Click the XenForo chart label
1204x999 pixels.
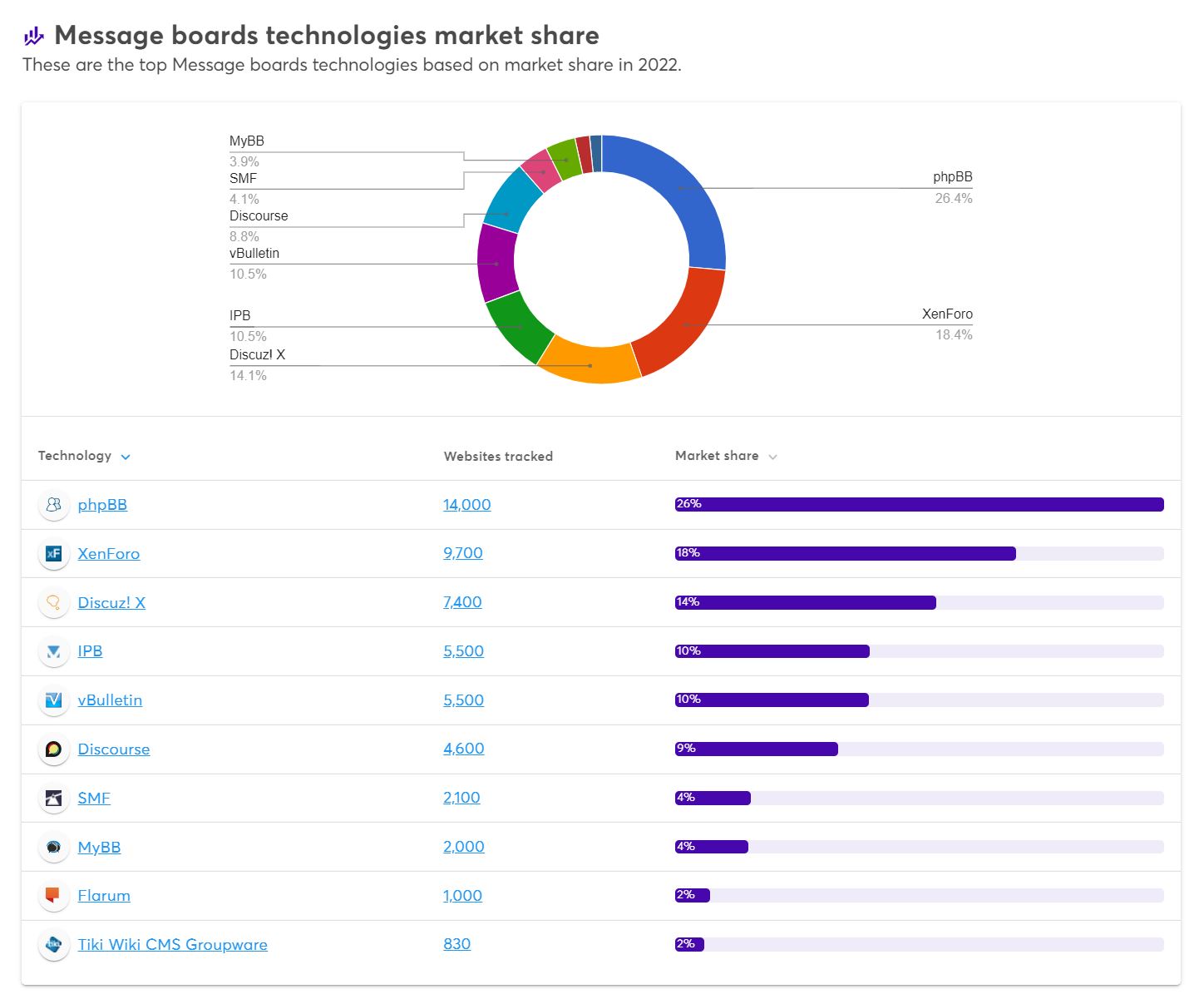[x=947, y=314]
